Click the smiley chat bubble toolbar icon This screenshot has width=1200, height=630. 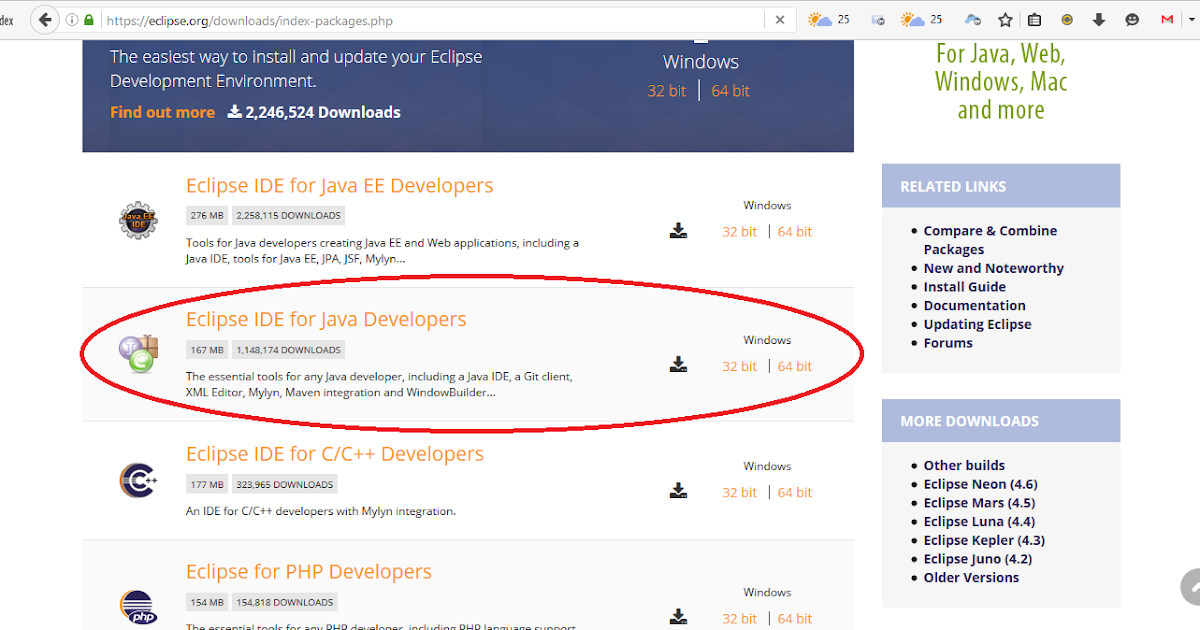pos(1132,20)
